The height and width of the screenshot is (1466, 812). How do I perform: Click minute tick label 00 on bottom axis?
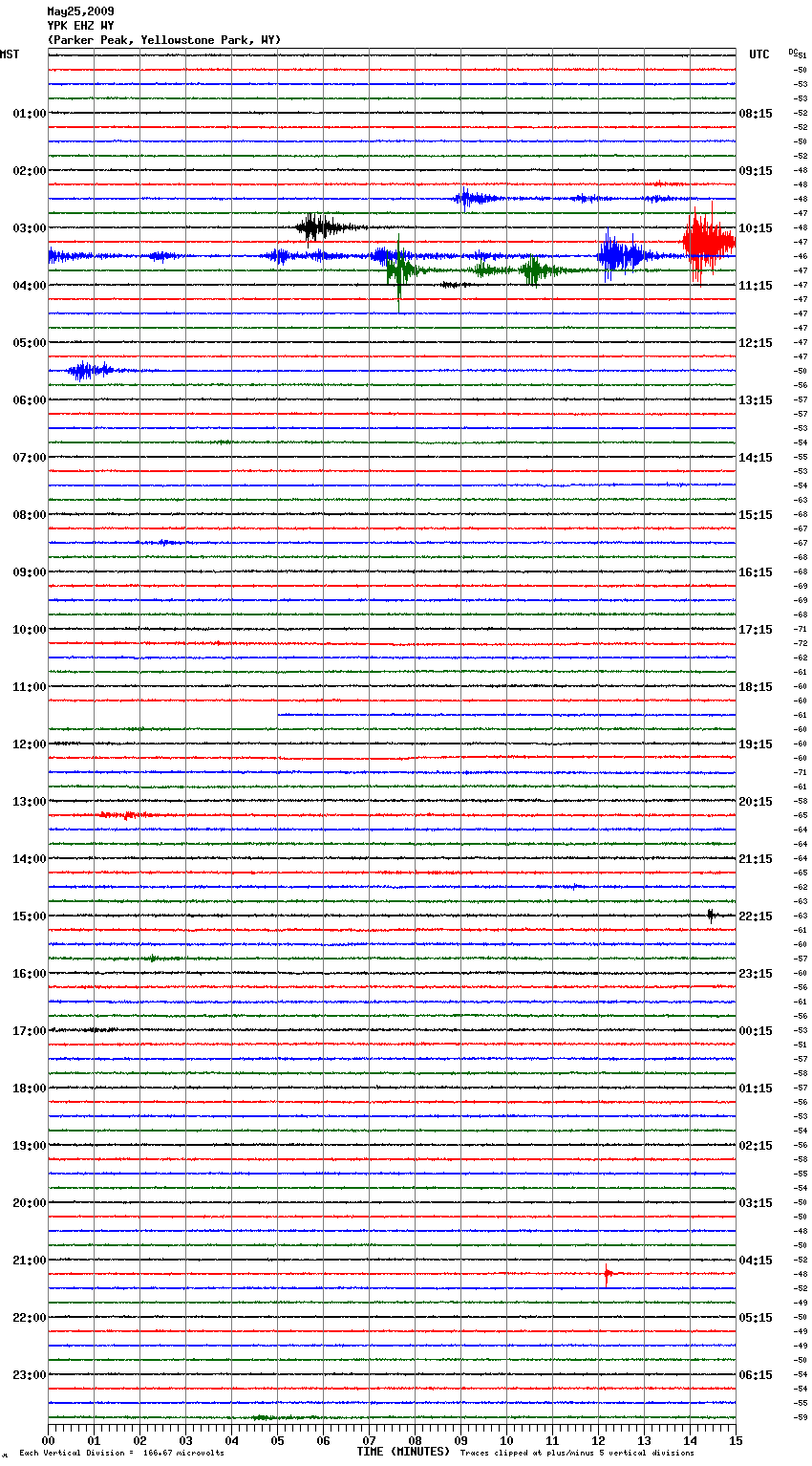[x=48, y=1440]
